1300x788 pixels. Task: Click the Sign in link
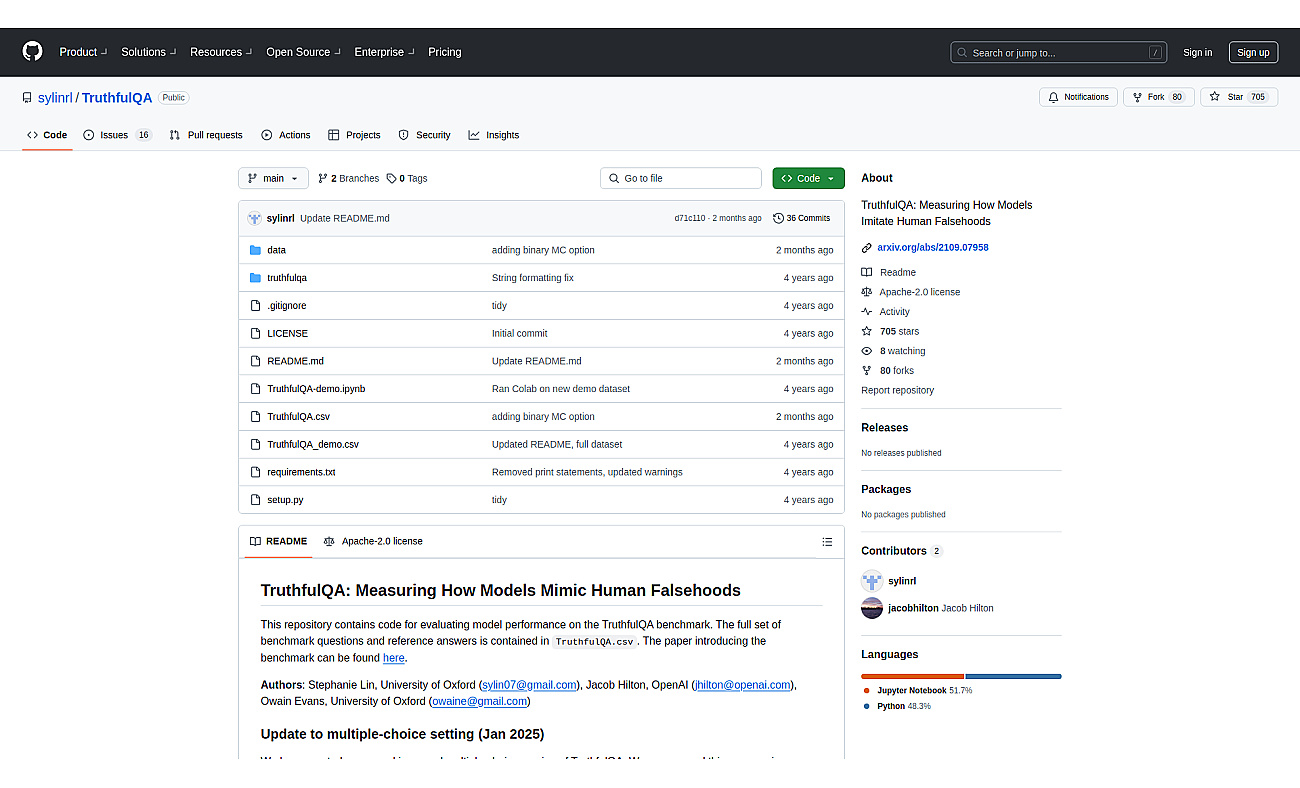(1197, 53)
